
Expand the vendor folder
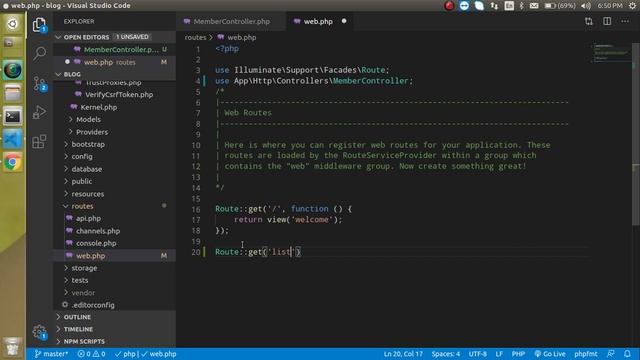click(x=83, y=293)
